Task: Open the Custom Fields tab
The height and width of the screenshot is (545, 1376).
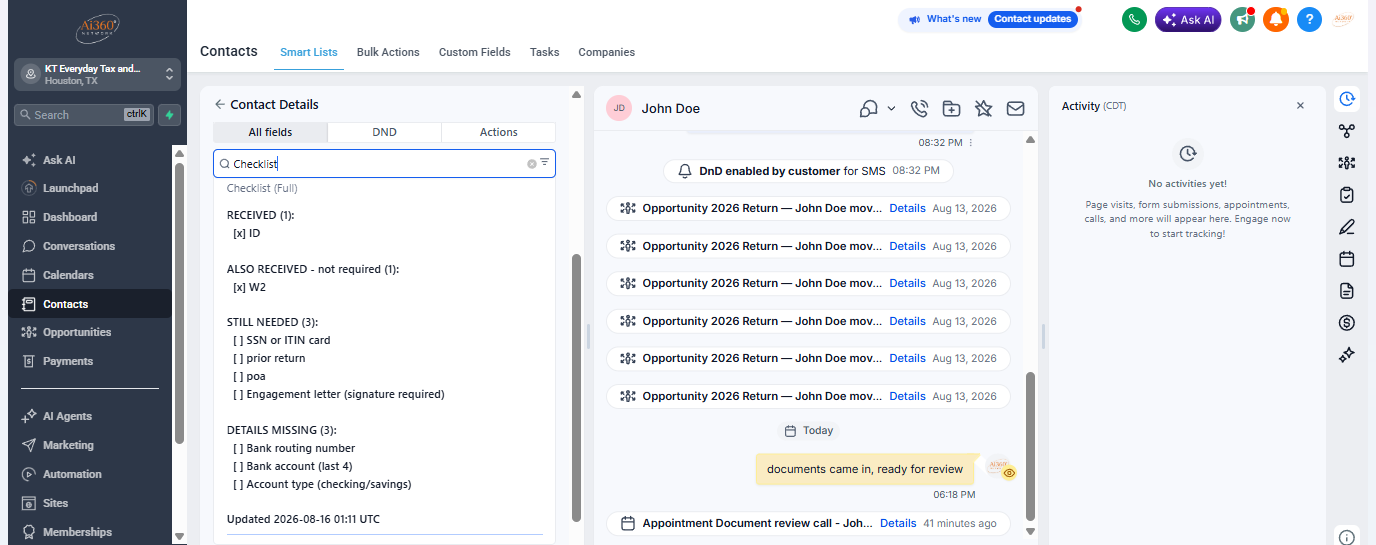Action: (x=475, y=52)
